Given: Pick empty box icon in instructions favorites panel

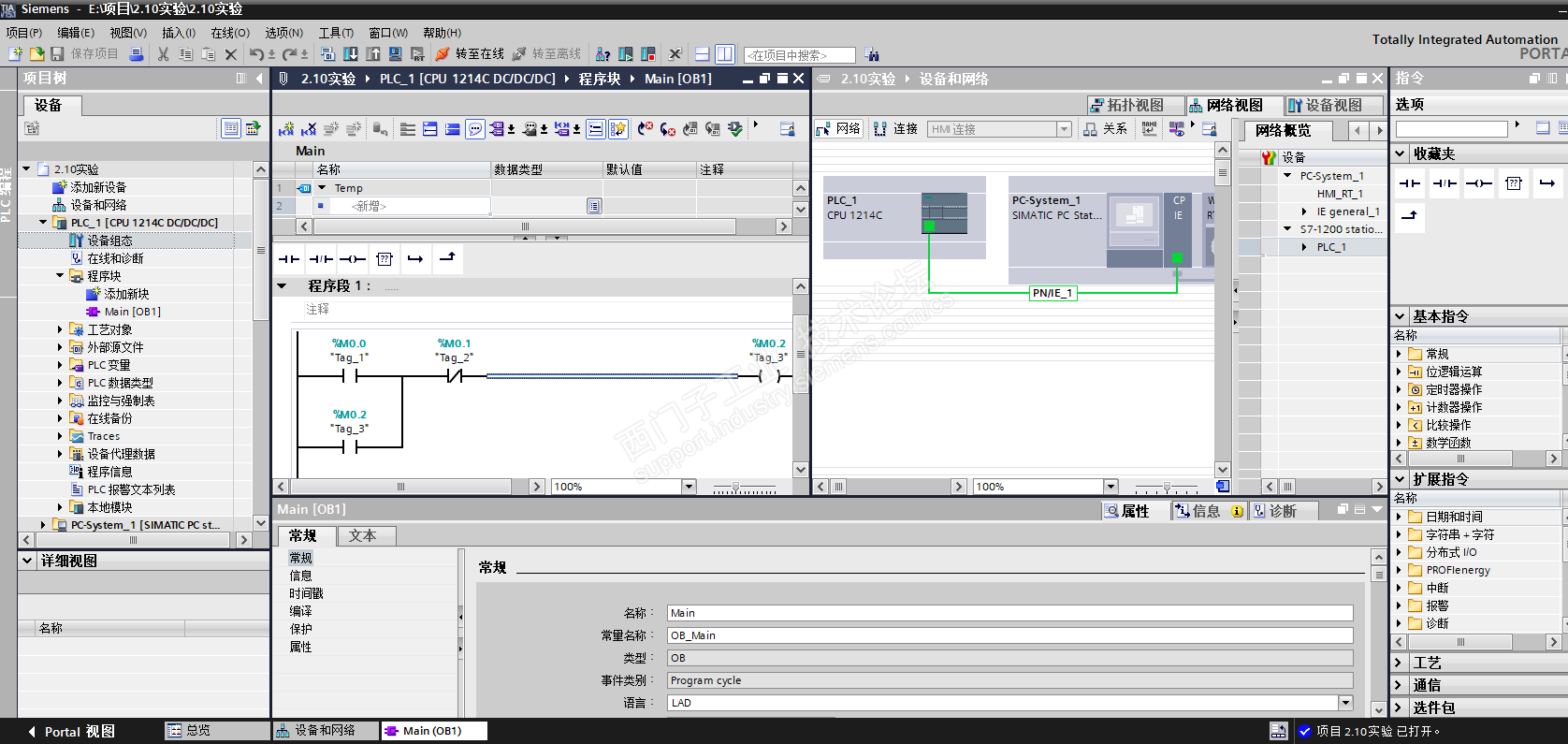Looking at the screenshot, I should tap(1514, 183).
